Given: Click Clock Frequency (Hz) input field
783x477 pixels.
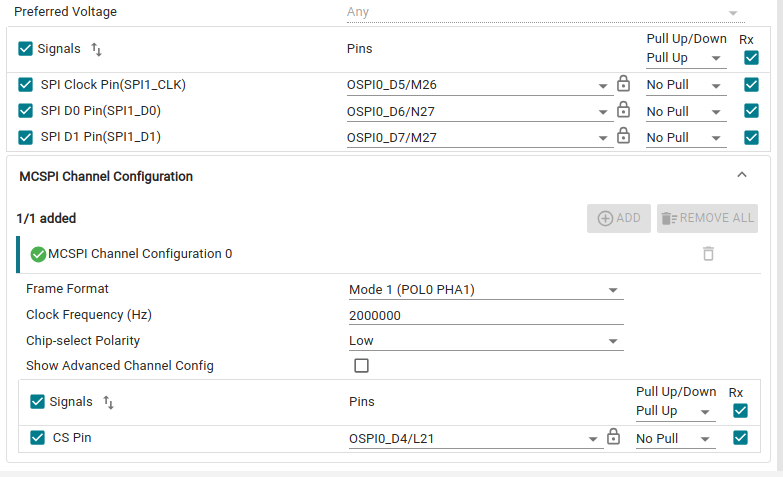Looking at the screenshot, I should [486, 316].
